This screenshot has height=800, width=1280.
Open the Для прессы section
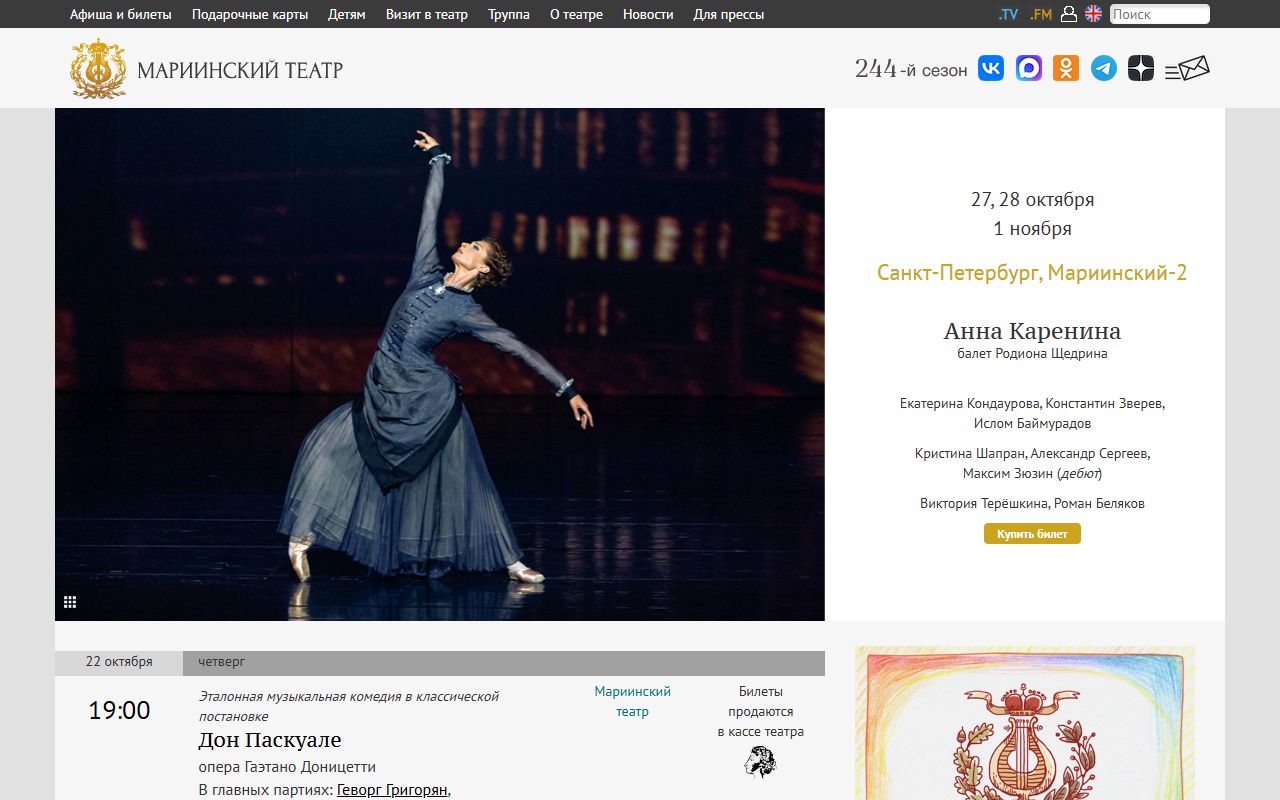tap(729, 14)
